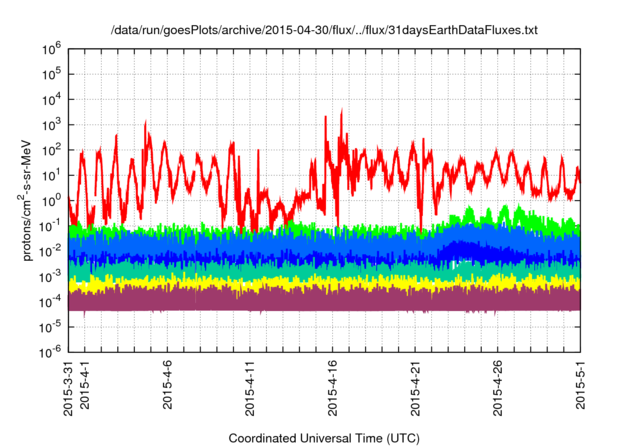The image size is (640, 448).
Task: Click the plot title file path text
Action: tap(324, 30)
